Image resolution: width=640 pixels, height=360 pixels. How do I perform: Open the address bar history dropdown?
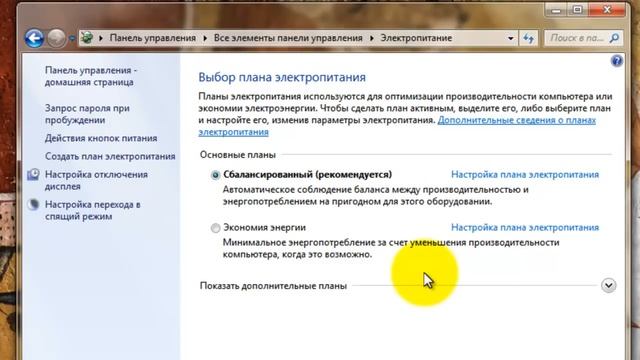click(x=511, y=38)
